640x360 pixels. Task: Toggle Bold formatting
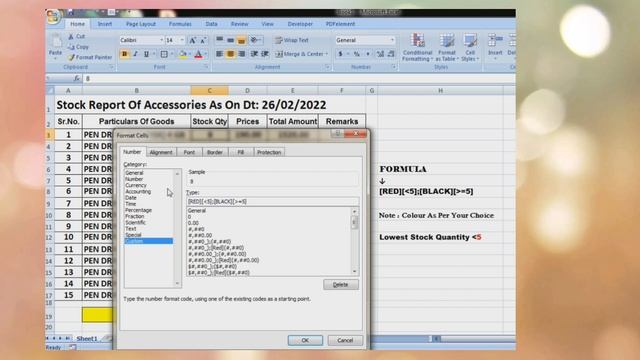tap(124, 54)
